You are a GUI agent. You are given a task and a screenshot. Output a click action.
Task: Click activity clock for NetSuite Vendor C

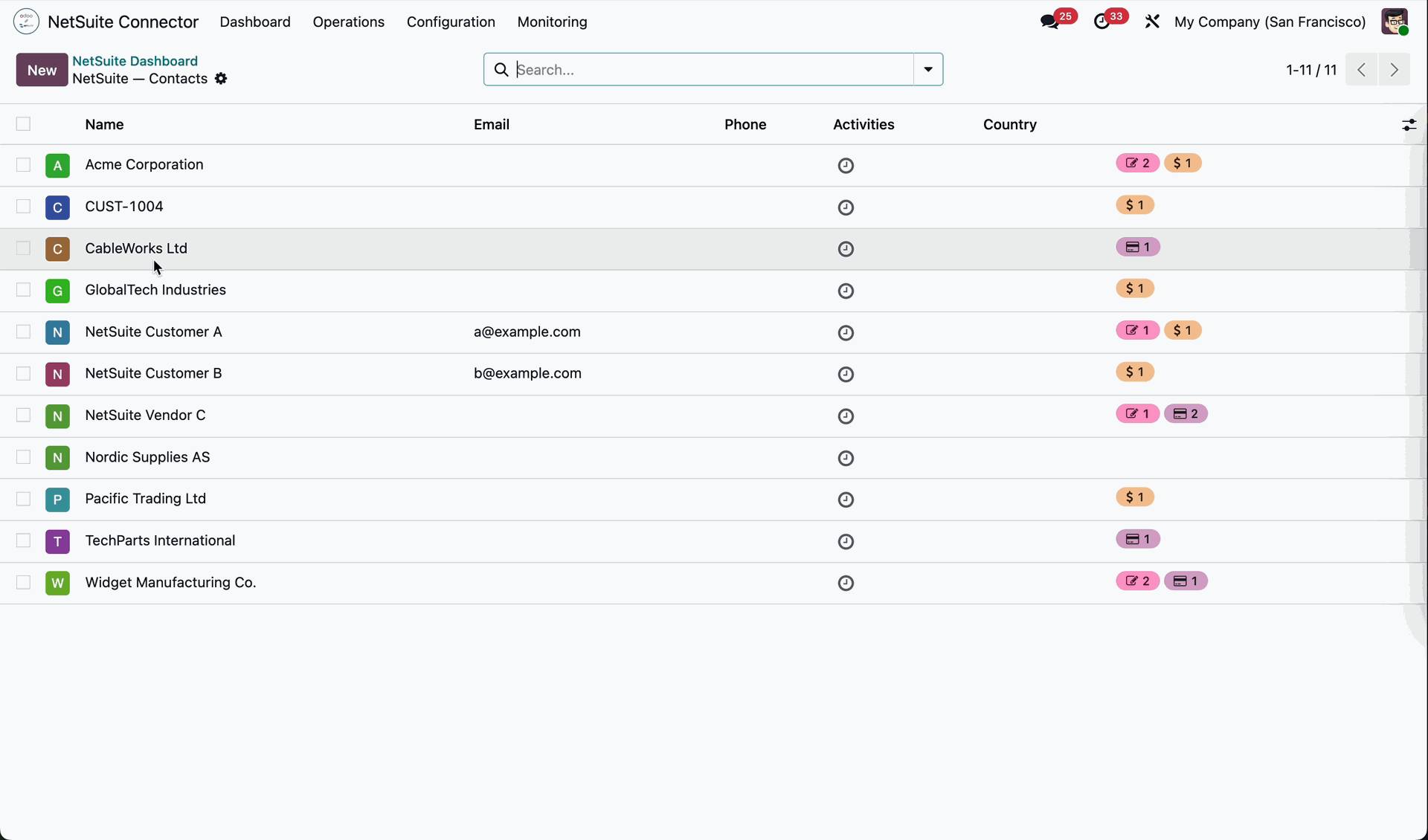[846, 416]
